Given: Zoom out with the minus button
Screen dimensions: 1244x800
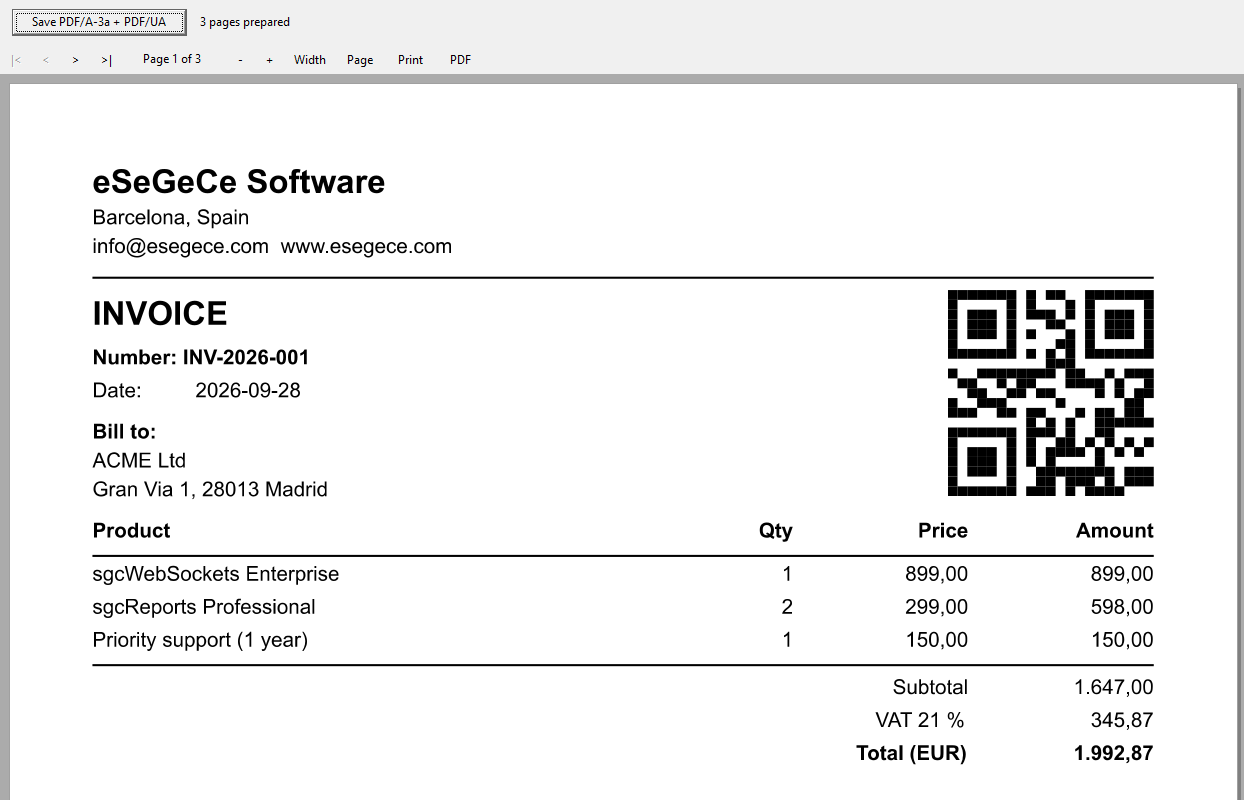Looking at the screenshot, I should (x=240, y=60).
